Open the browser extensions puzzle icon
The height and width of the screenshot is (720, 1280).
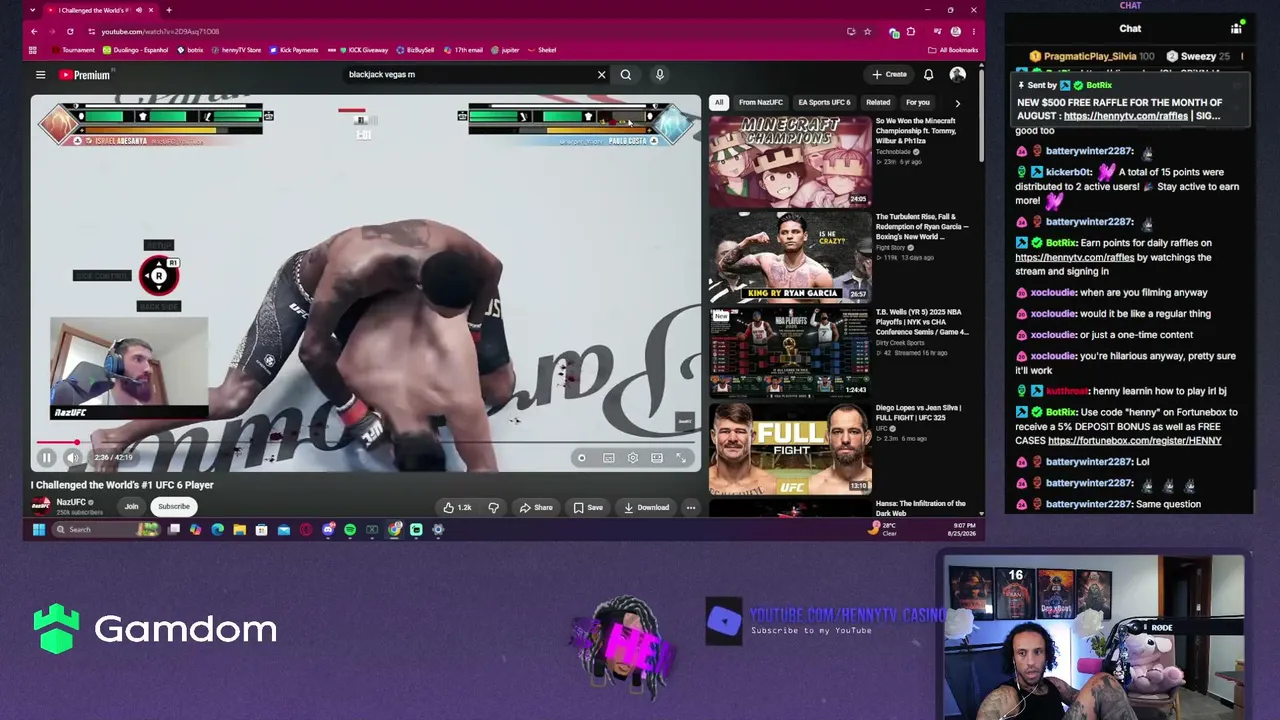coord(910,31)
